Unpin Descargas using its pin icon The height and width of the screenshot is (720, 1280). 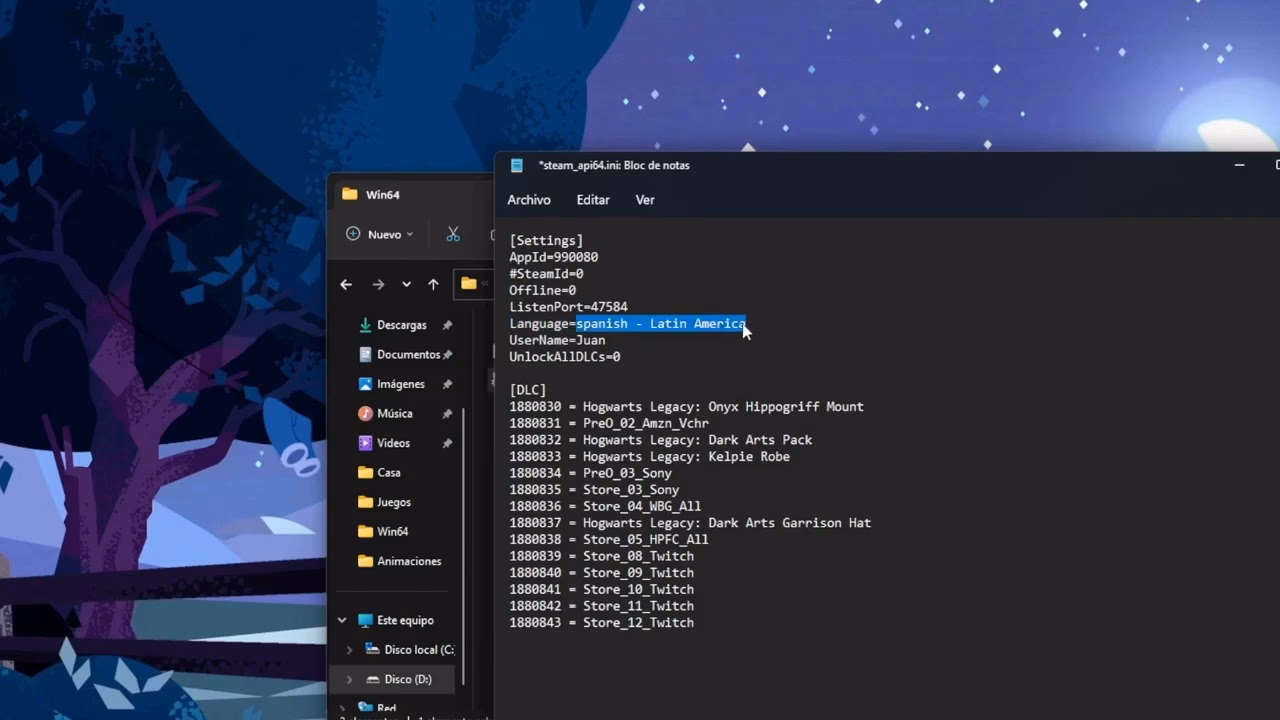(447, 325)
